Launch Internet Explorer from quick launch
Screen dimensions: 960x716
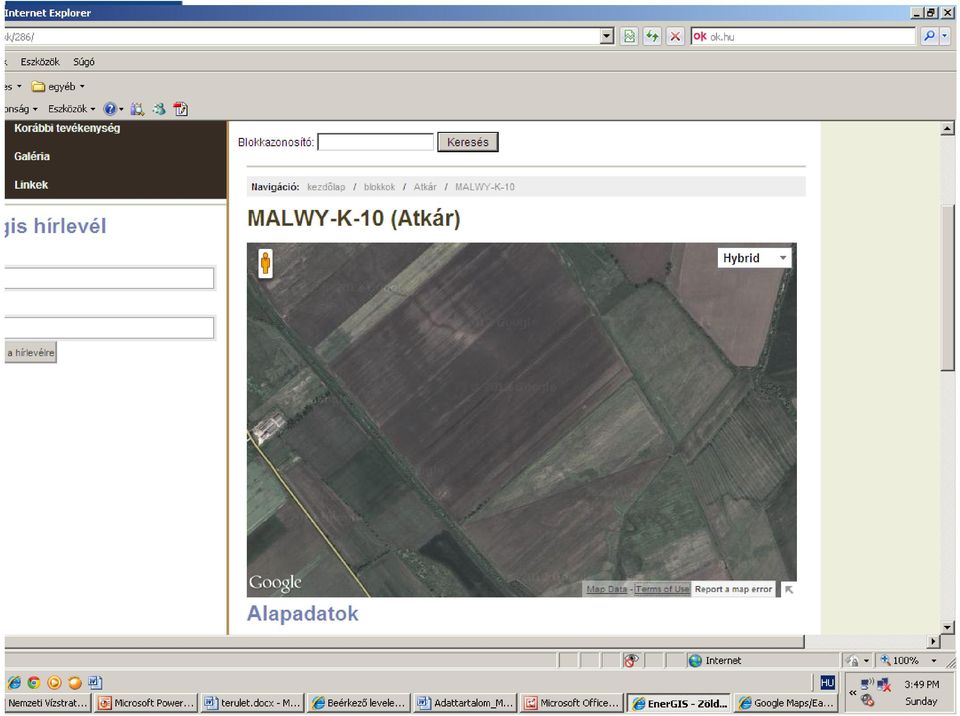13,682
